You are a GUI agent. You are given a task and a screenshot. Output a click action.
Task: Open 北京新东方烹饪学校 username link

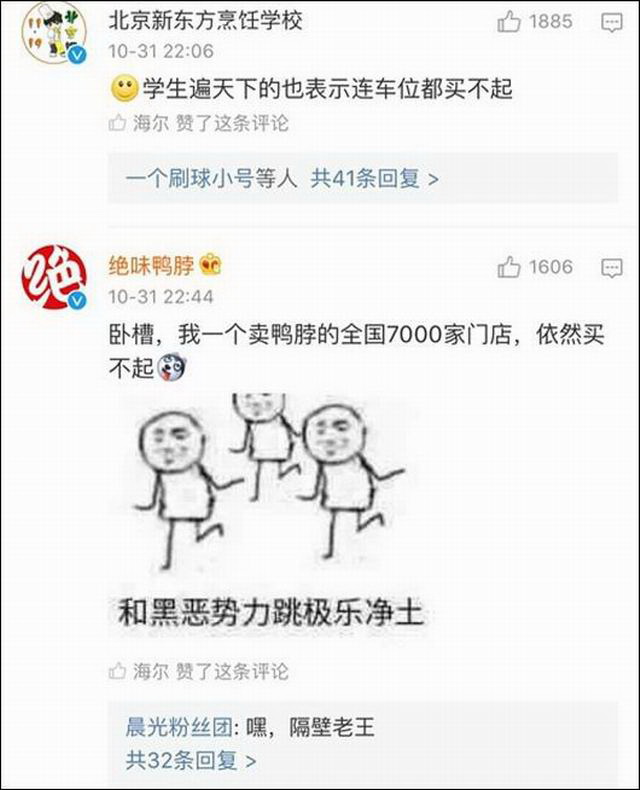206,21
